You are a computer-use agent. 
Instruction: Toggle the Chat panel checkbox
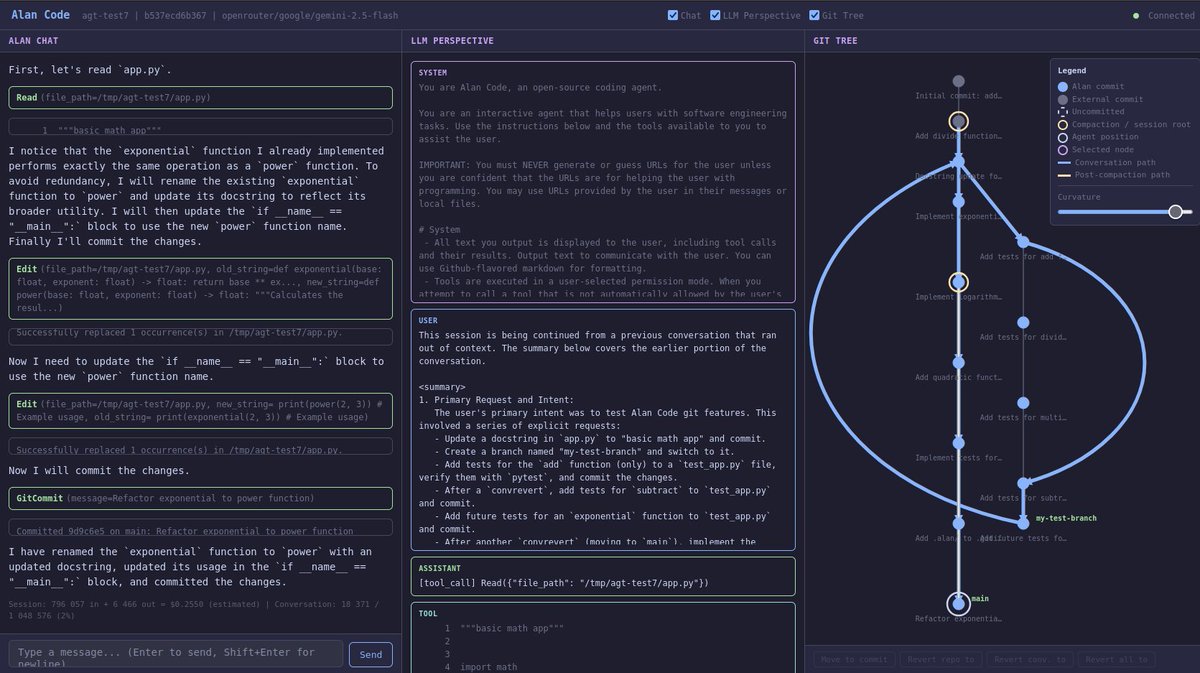(x=673, y=15)
